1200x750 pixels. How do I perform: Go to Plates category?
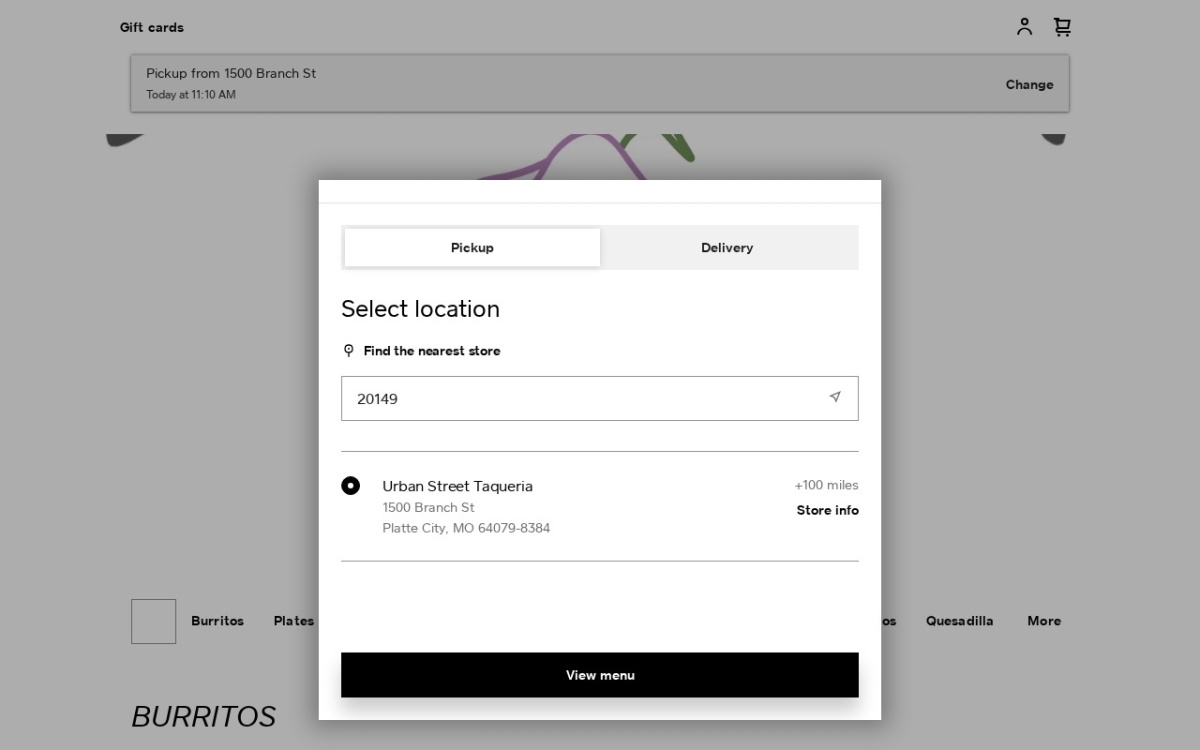[x=294, y=621]
